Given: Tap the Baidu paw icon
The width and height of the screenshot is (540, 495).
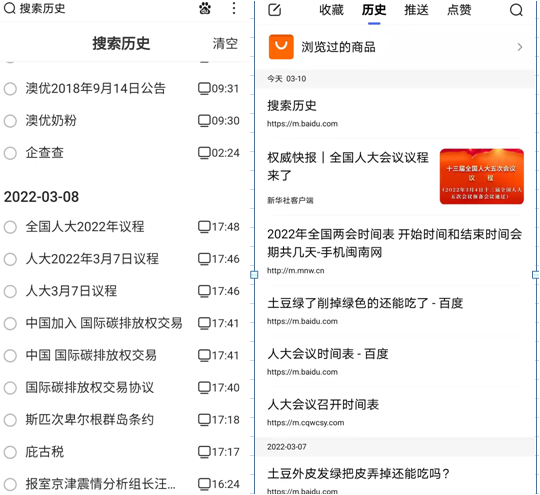Looking at the screenshot, I should [205, 8].
